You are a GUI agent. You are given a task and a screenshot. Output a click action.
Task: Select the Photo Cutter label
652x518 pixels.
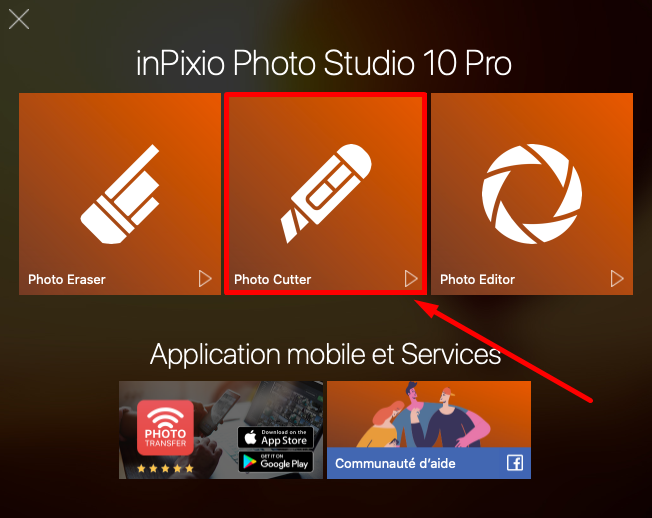[x=272, y=279]
